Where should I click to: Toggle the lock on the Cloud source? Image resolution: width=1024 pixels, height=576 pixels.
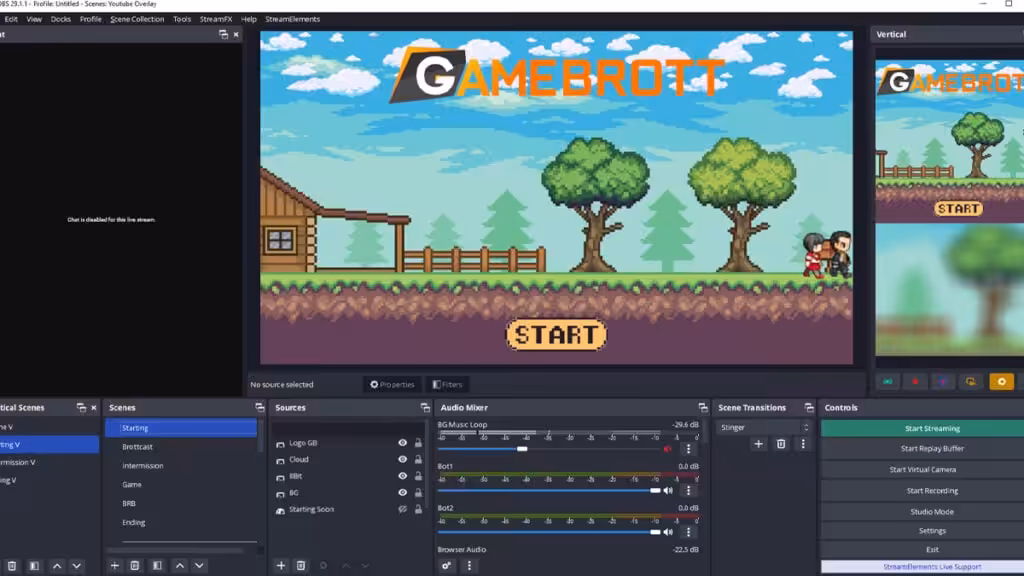418,460
